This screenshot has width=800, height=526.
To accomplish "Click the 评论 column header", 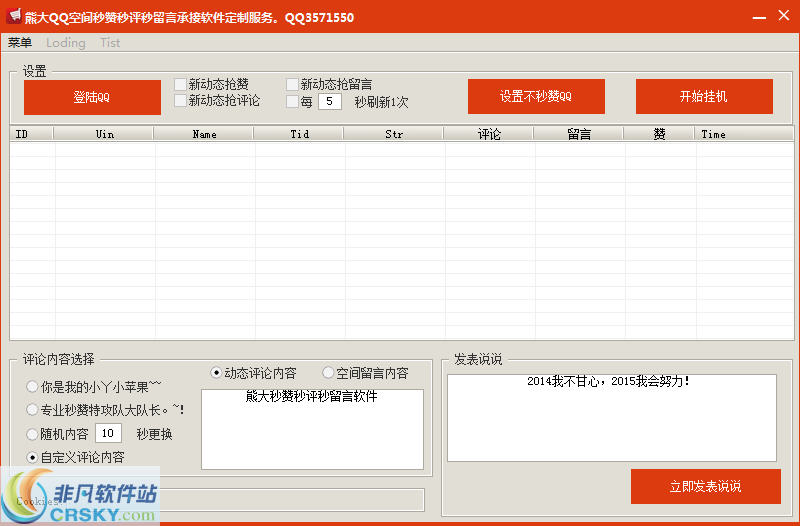I will point(489,134).
